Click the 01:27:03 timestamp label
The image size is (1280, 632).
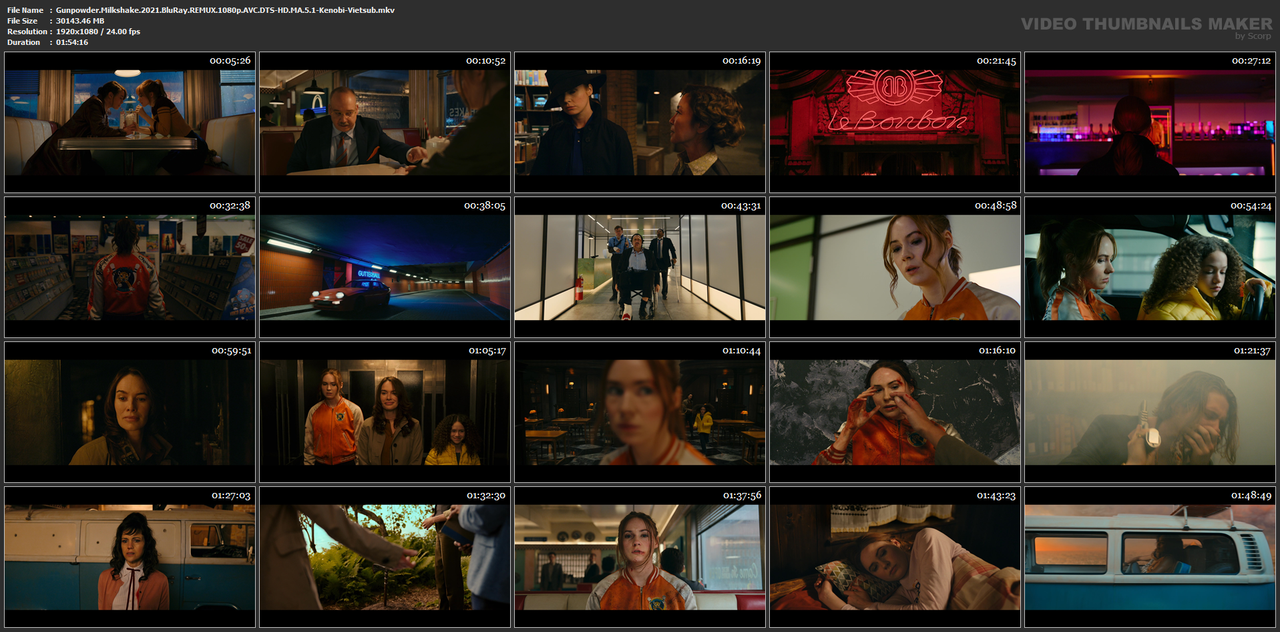pos(231,495)
